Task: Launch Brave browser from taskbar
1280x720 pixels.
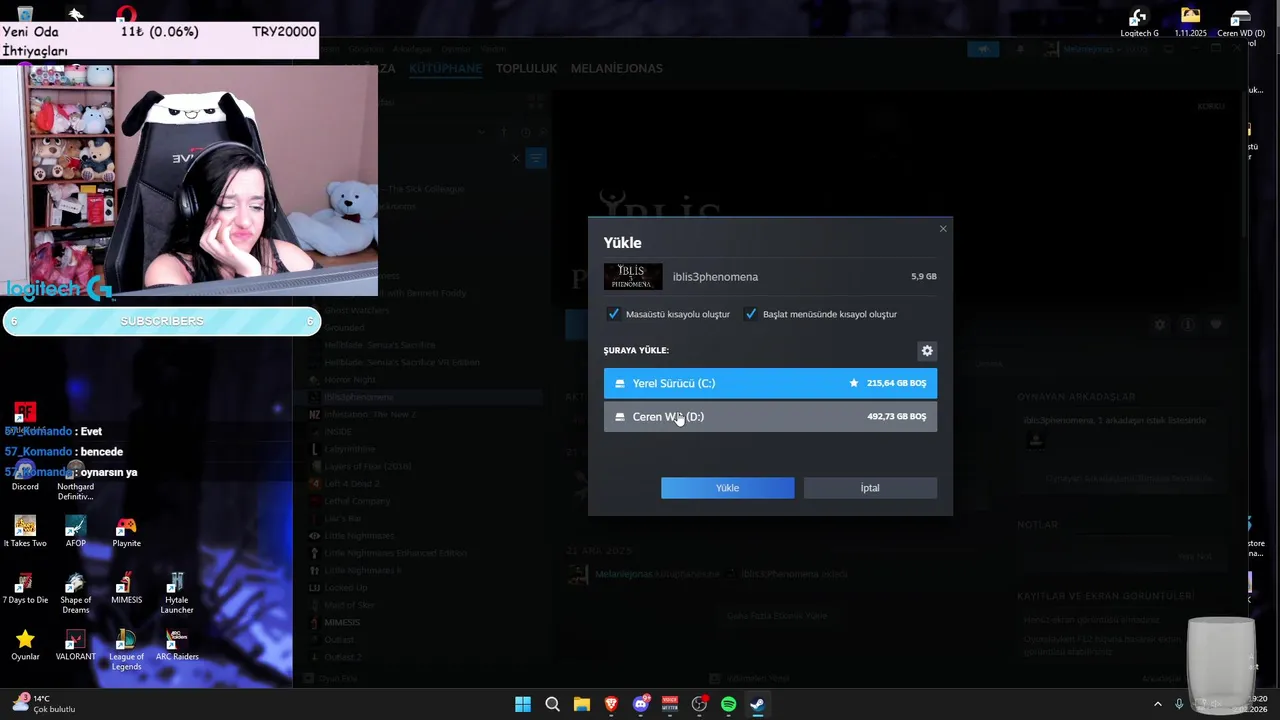Action: click(611, 704)
